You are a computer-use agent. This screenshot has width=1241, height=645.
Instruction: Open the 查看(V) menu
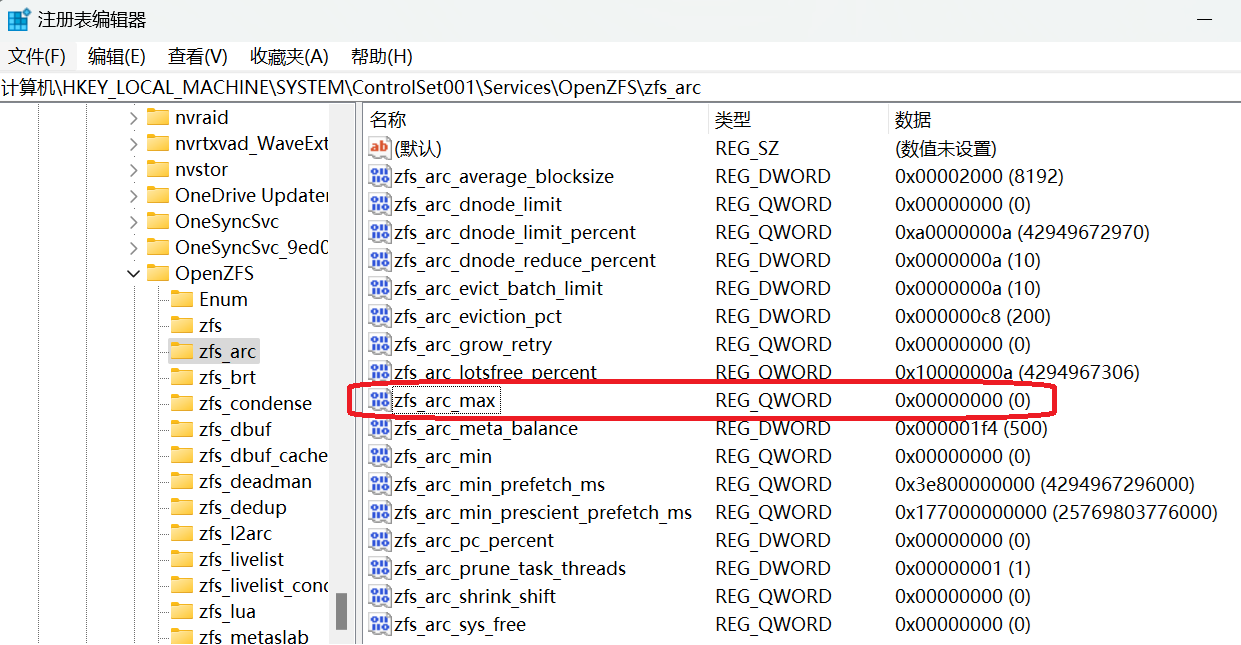click(197, 57)
